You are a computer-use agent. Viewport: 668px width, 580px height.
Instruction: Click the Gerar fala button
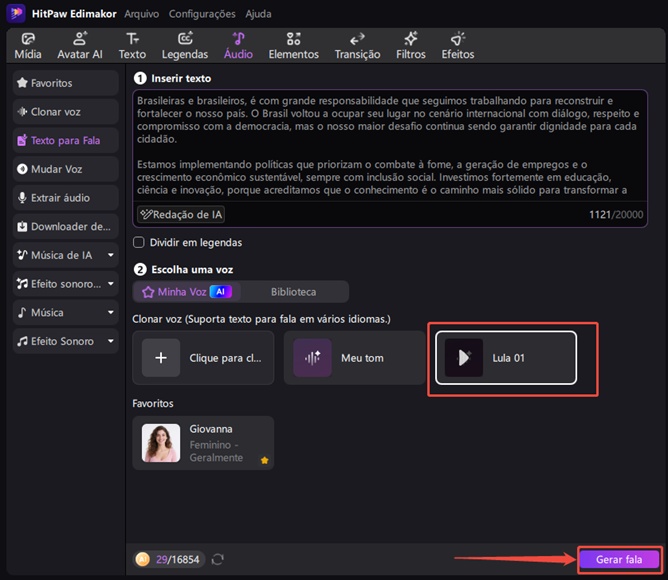pos(619,559)
